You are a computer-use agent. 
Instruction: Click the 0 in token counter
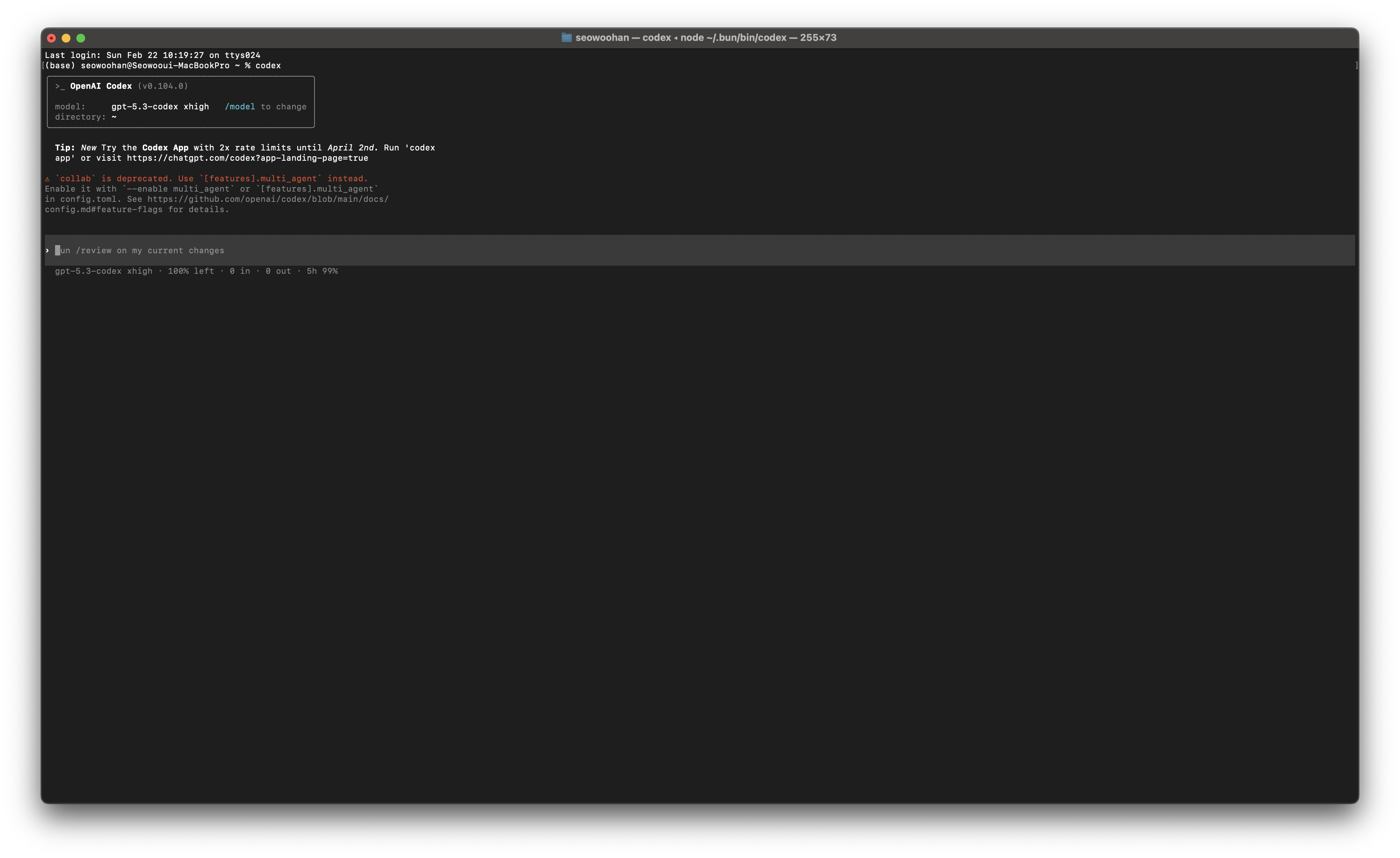pyautogui.click(x=241, y=271)
